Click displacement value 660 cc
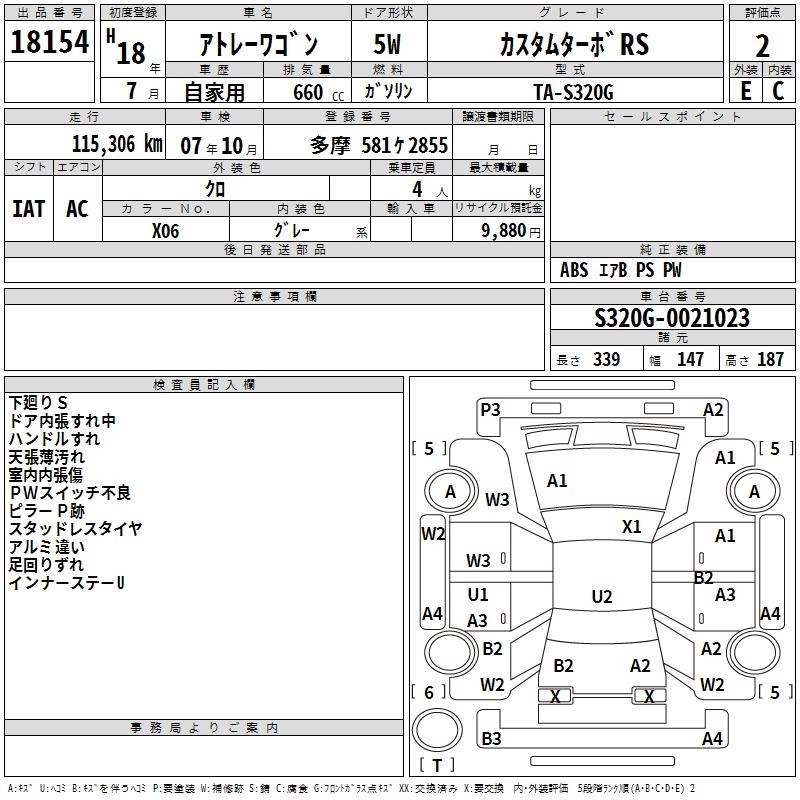The height and width of the screenshot is (800, 800). click(x=318, y=93)
